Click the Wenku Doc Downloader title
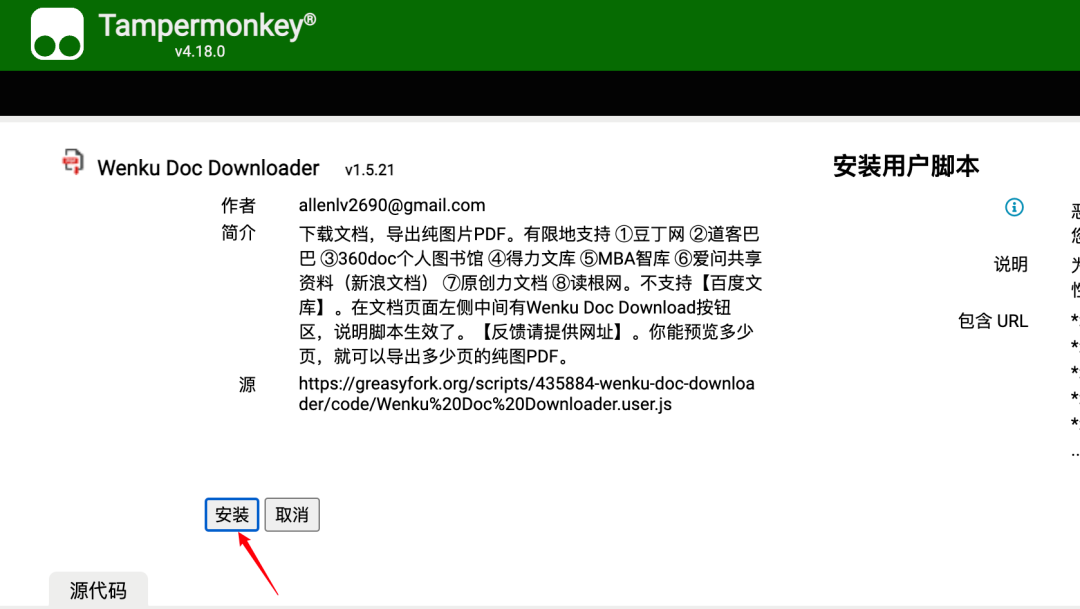This screenshot has width=1080, height=609. [208, 168]
